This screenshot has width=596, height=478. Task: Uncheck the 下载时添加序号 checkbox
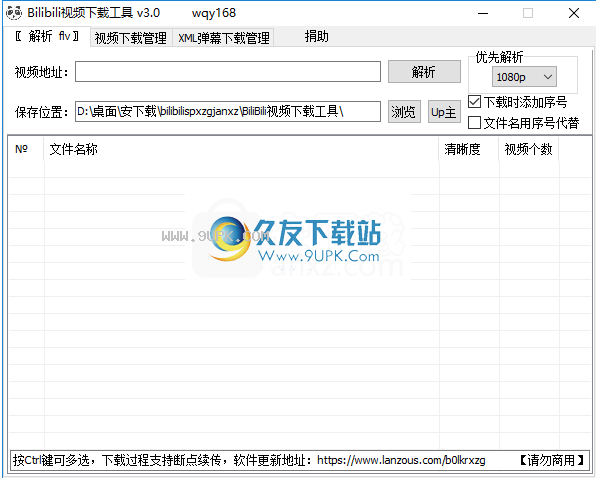click(x=474, y=102)
